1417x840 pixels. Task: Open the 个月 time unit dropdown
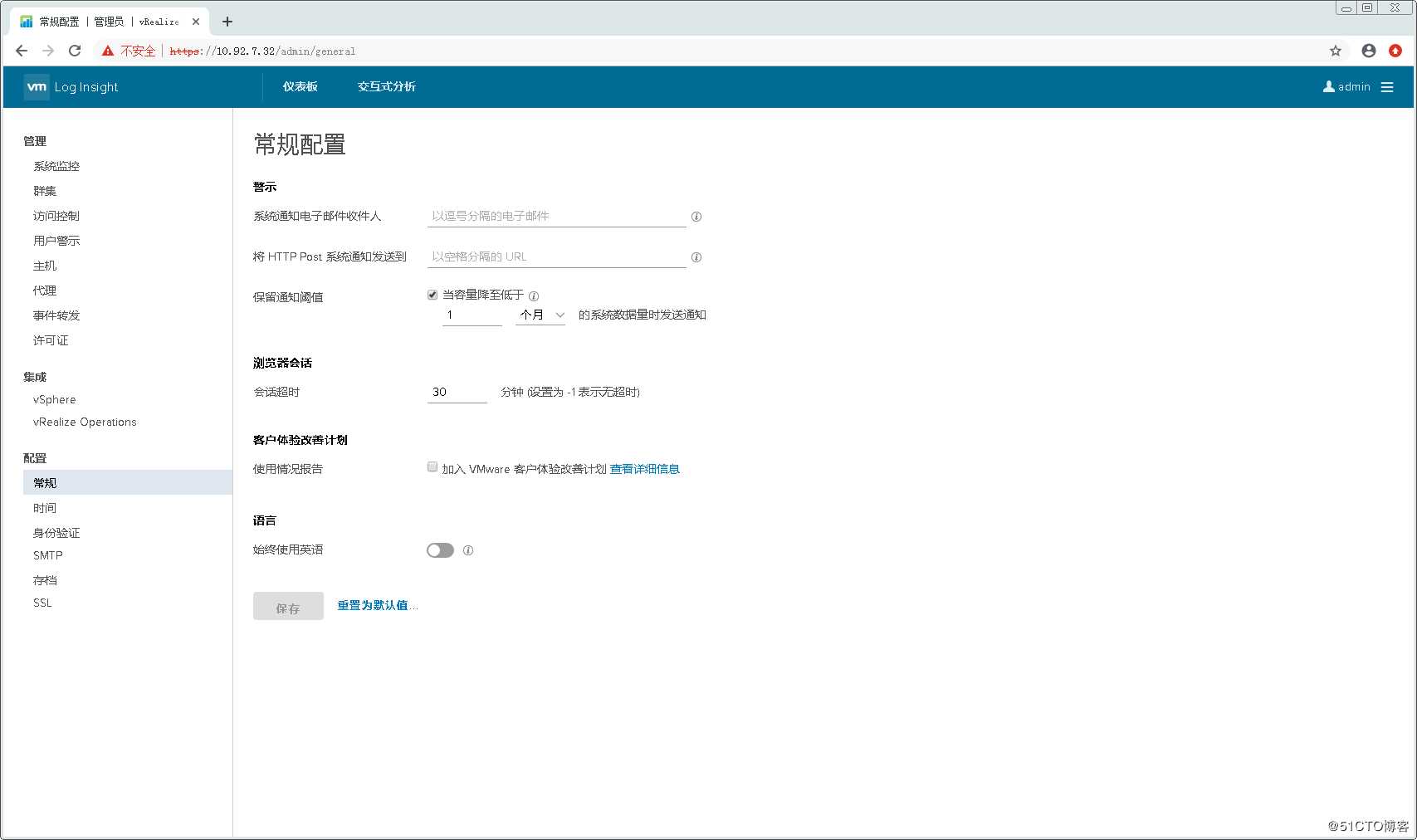pos(540,315)
